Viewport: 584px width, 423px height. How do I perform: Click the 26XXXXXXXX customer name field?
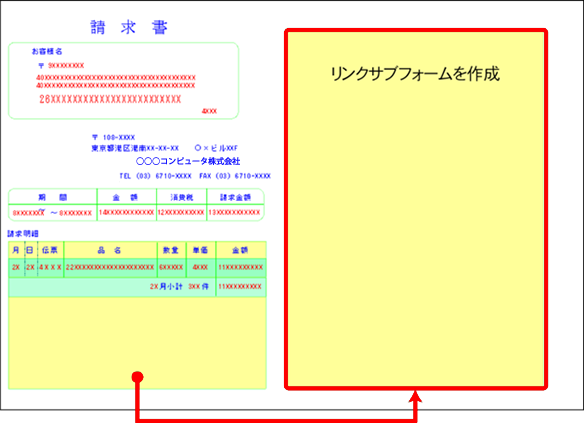110,99
